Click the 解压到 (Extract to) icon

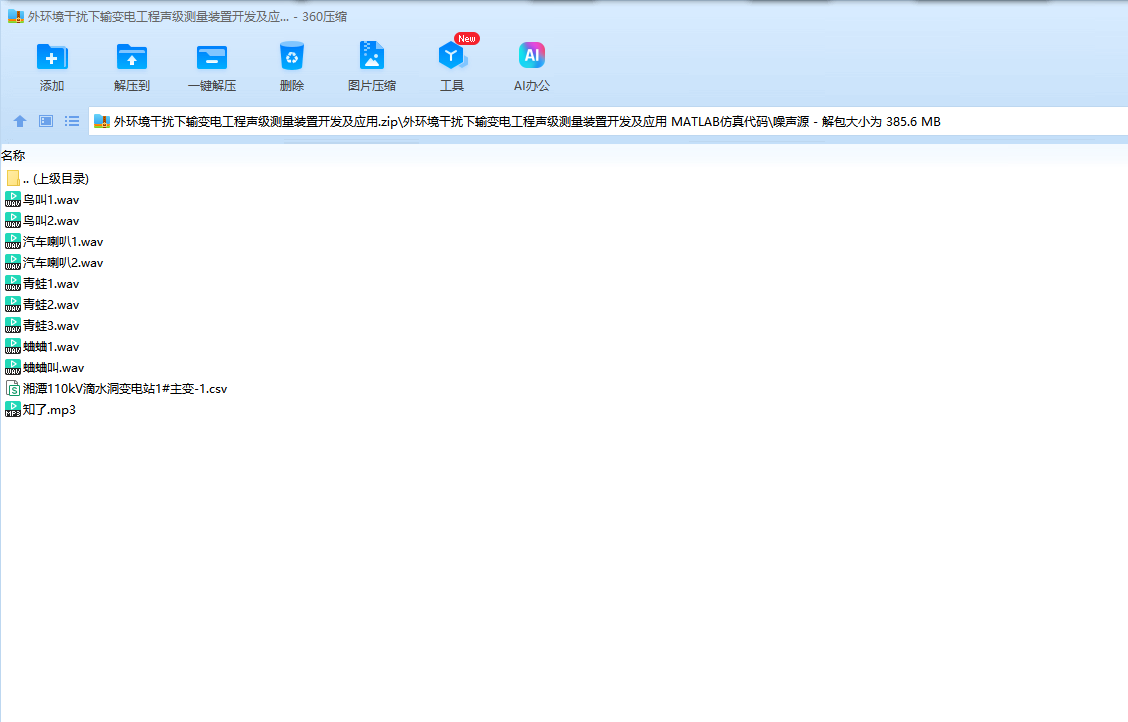click(132, 57)
